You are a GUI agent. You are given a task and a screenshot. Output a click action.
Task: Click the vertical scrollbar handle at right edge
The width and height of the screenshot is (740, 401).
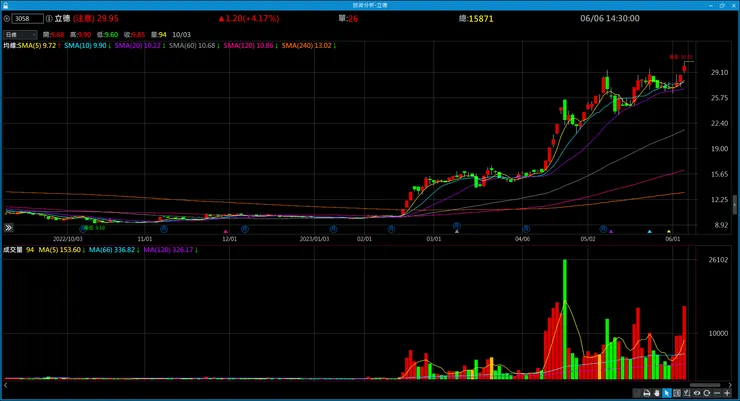(734, 204)
